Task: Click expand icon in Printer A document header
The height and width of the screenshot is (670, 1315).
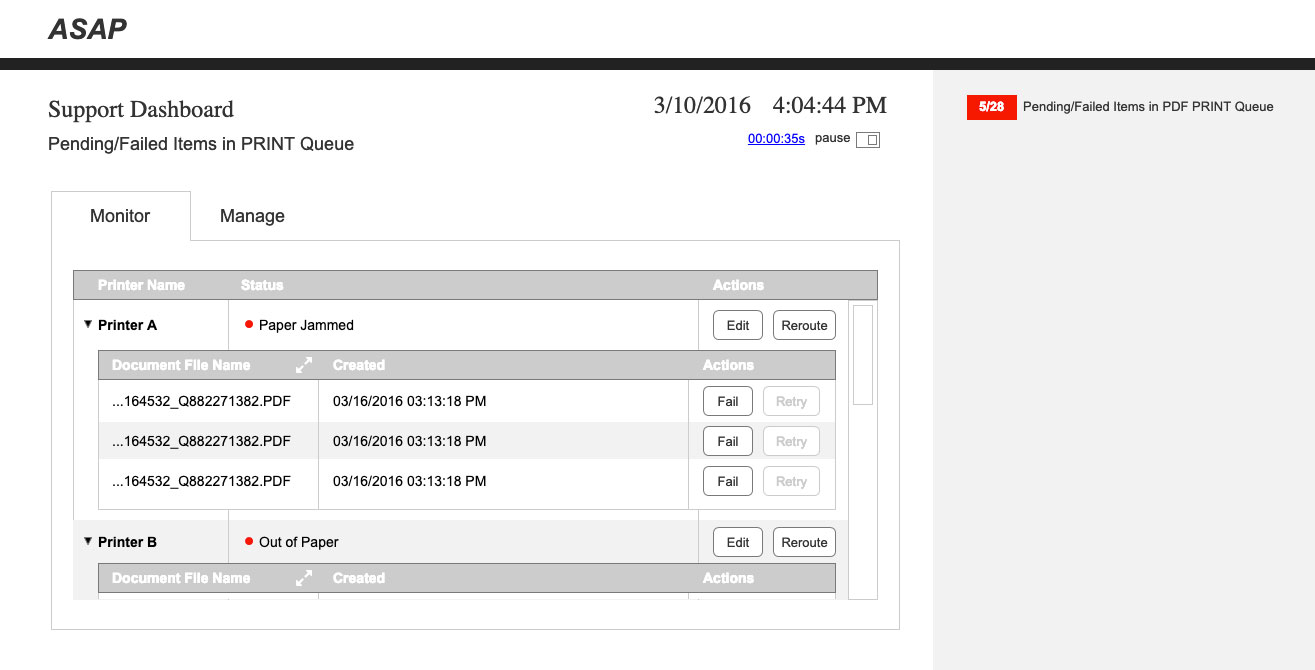Action: [x=304, y=365]
